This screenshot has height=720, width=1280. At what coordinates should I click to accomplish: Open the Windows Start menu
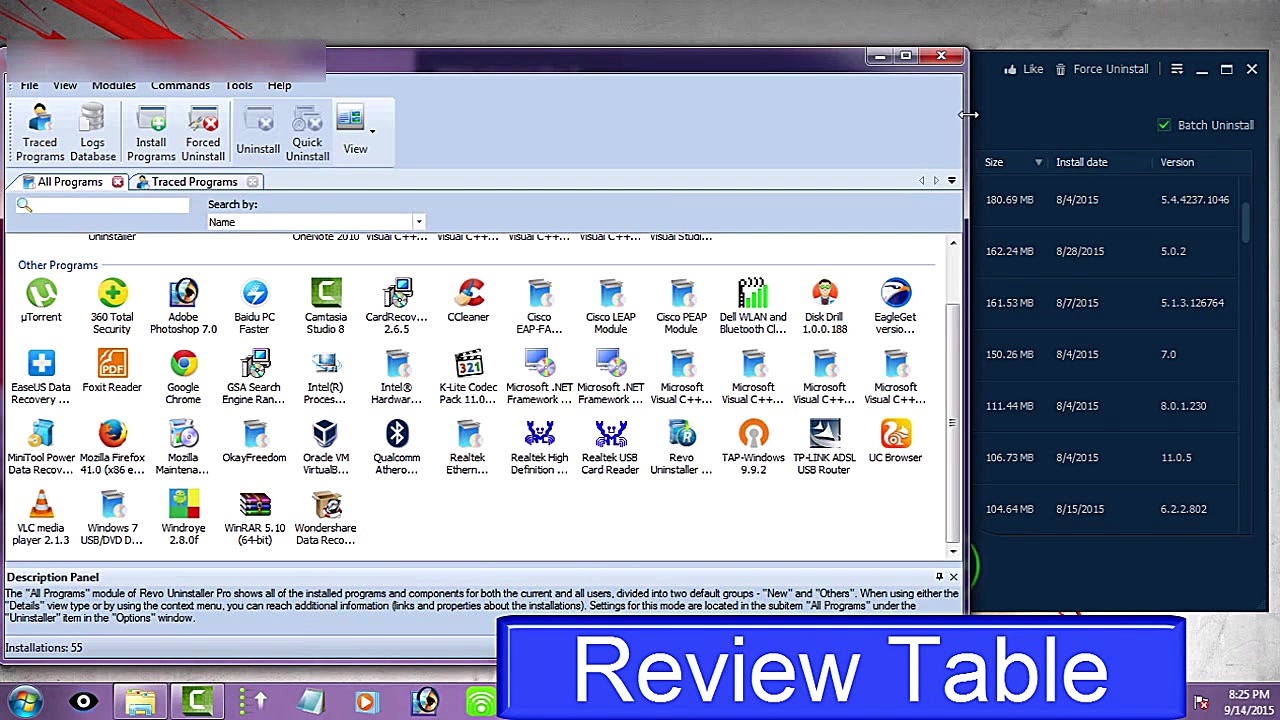[26, 701]
